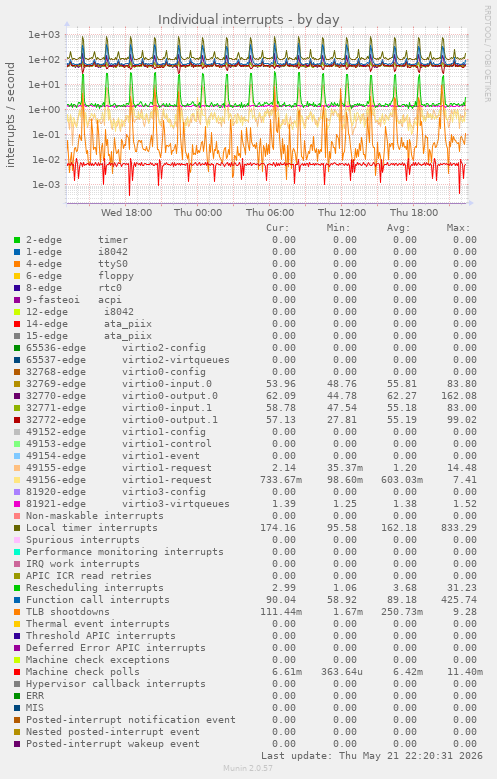Image resolution: width=497 pixels, height=779 pixels.
Task: Click the Munin 2.0.57 footer text
Action: (x=248, y=768)
